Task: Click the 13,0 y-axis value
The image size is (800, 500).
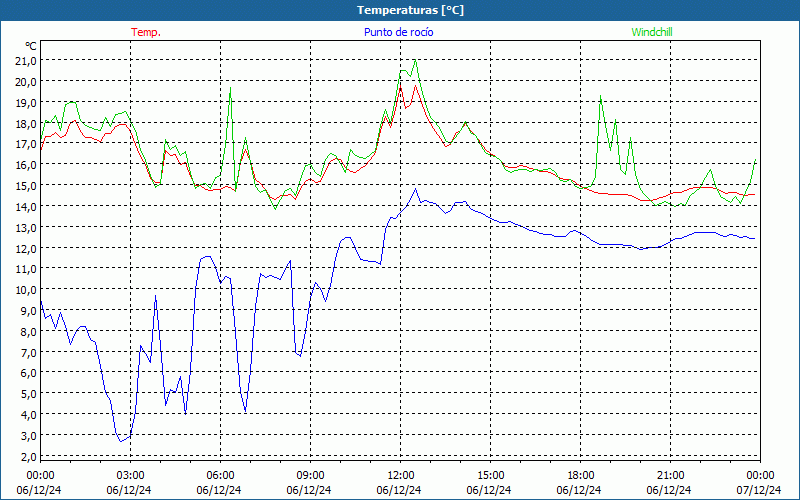Action: 28,228
